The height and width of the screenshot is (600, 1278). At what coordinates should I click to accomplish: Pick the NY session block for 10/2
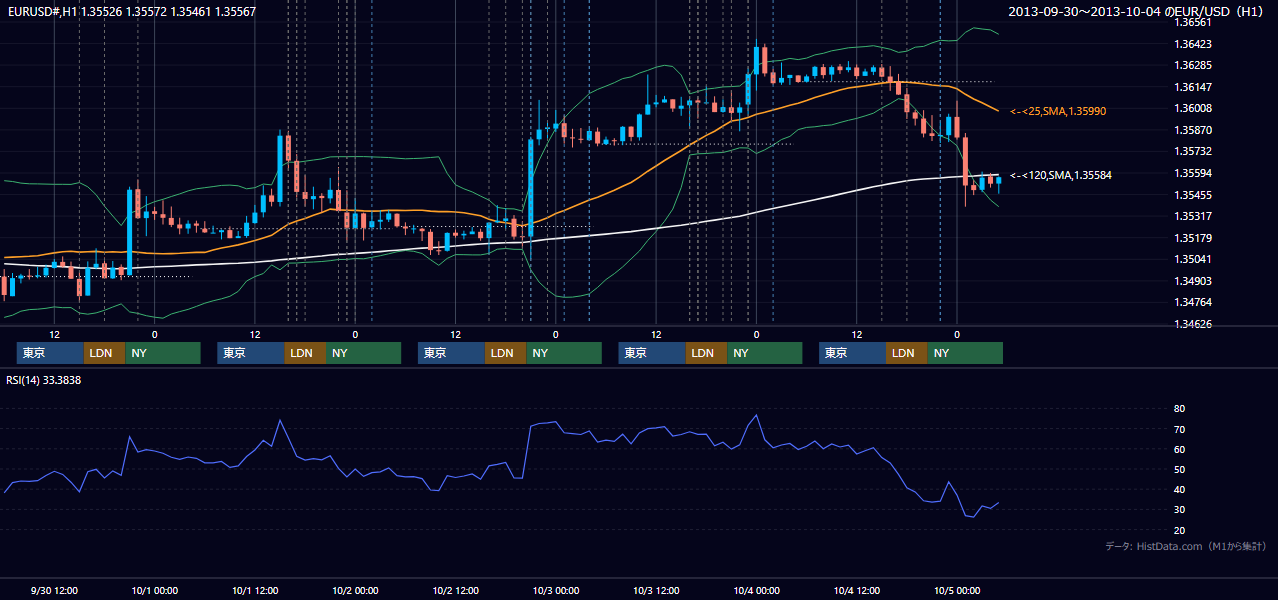point(564,353)
